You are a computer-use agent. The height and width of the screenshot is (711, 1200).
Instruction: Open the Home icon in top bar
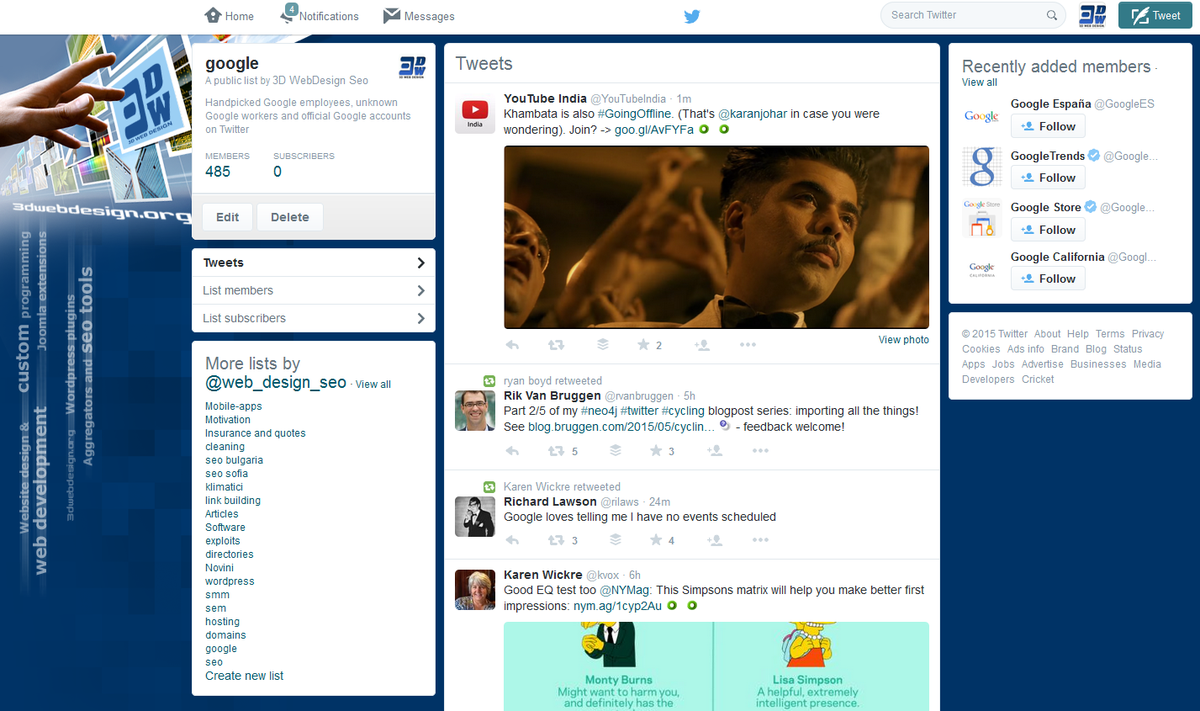point(212,15)
